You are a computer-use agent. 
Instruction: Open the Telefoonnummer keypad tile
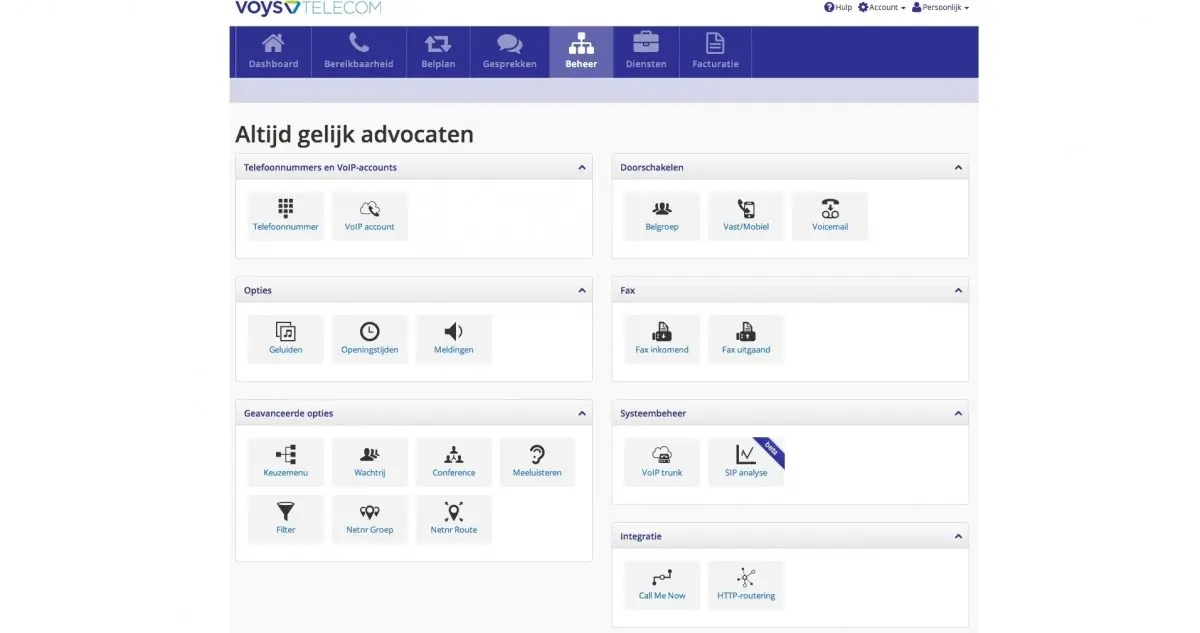(286, 216)
